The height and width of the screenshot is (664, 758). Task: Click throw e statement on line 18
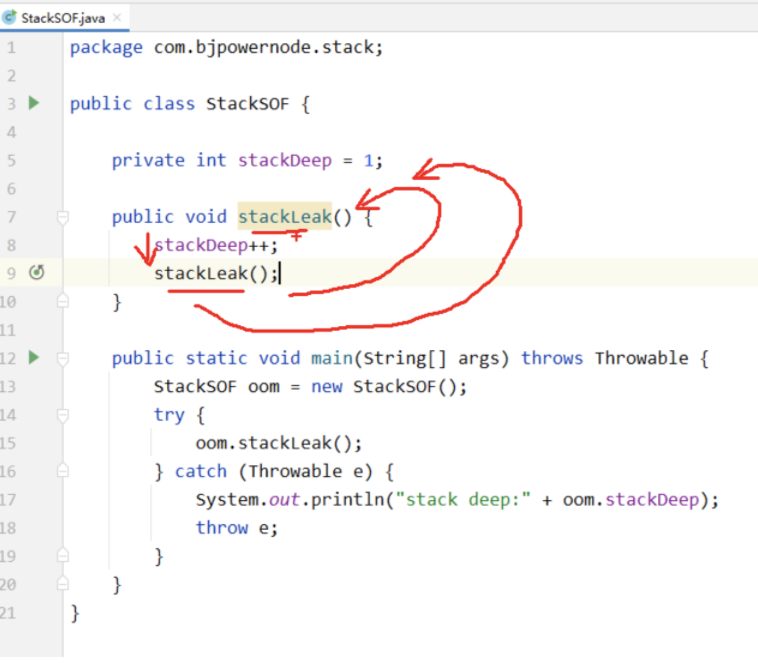[x=236, y=528]
